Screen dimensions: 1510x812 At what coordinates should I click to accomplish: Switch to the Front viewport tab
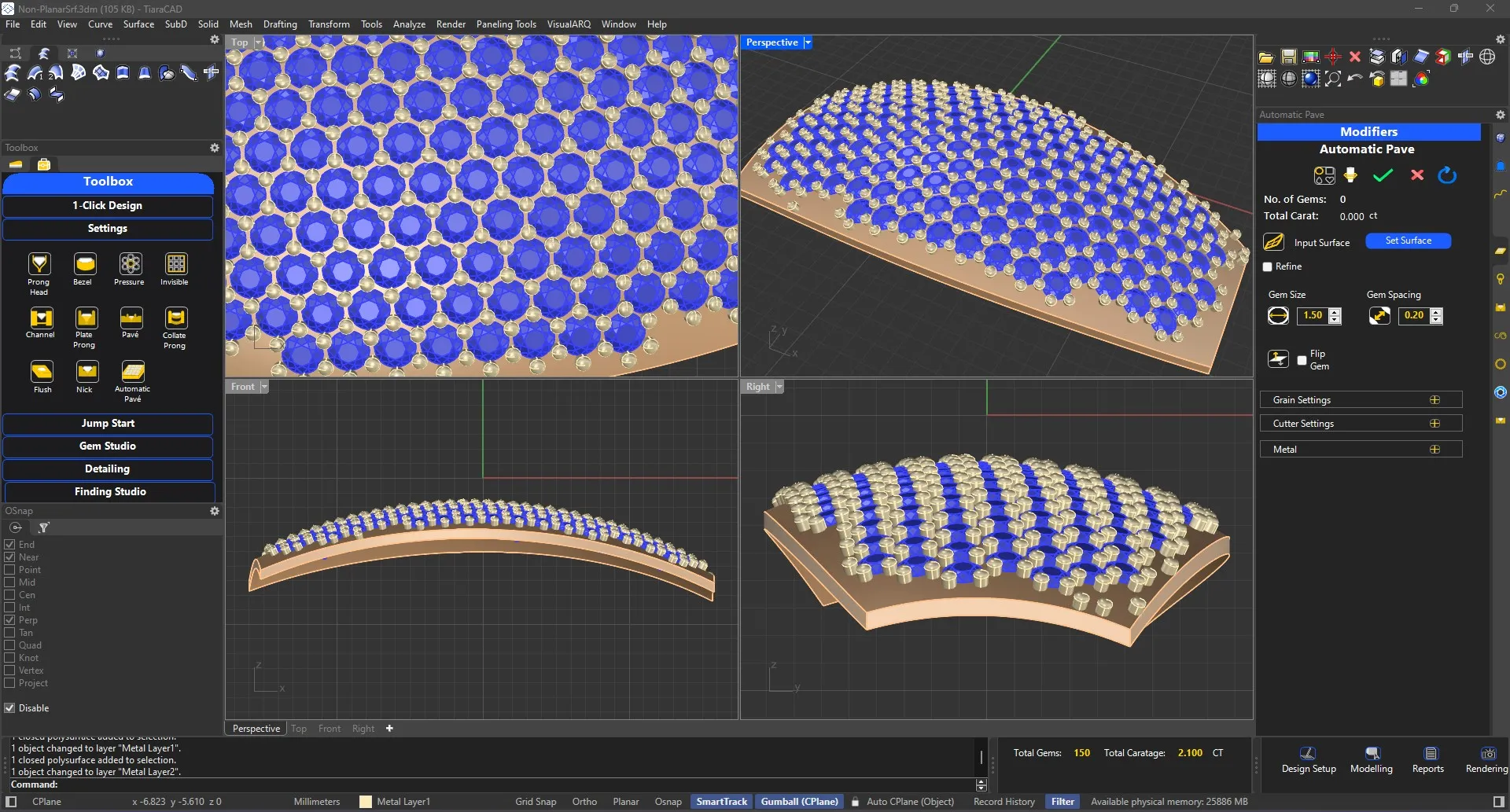point(329,729)
